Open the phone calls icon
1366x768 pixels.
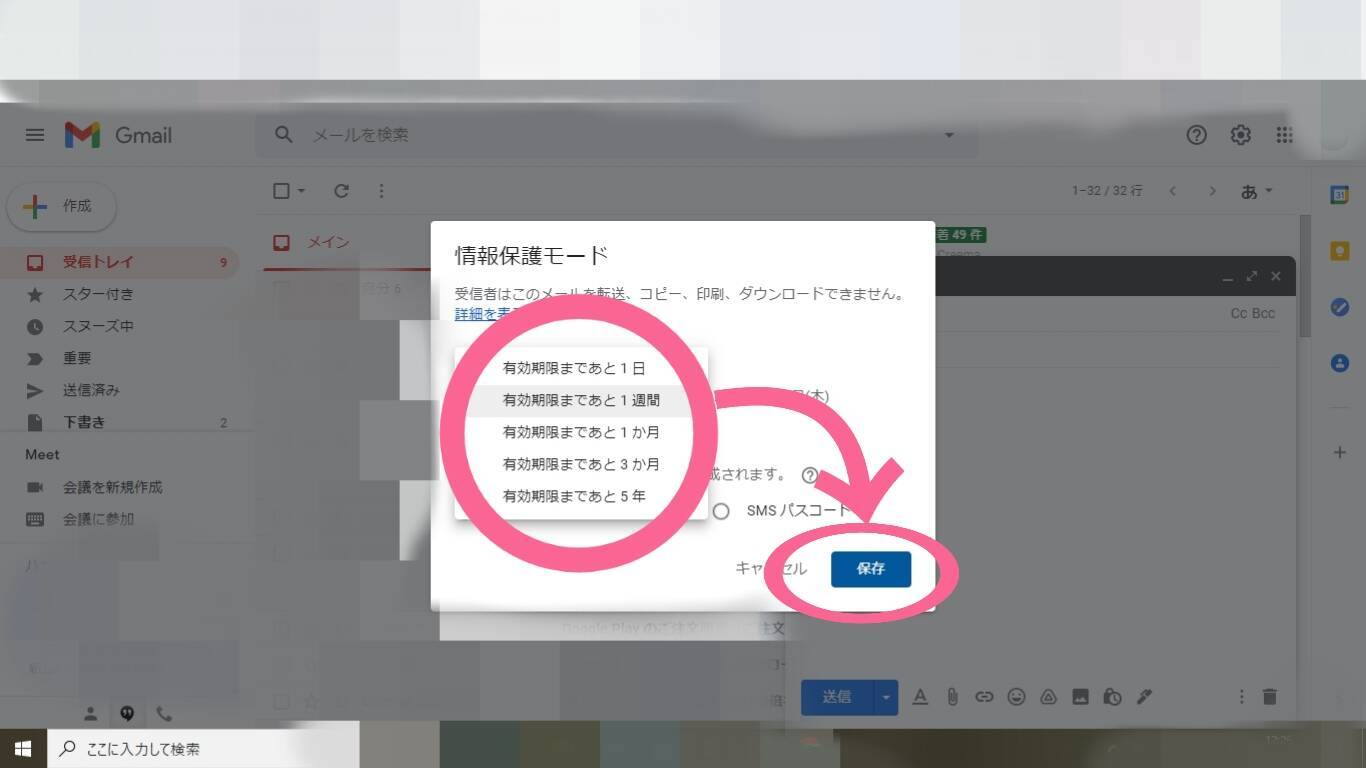pos(164,714)
